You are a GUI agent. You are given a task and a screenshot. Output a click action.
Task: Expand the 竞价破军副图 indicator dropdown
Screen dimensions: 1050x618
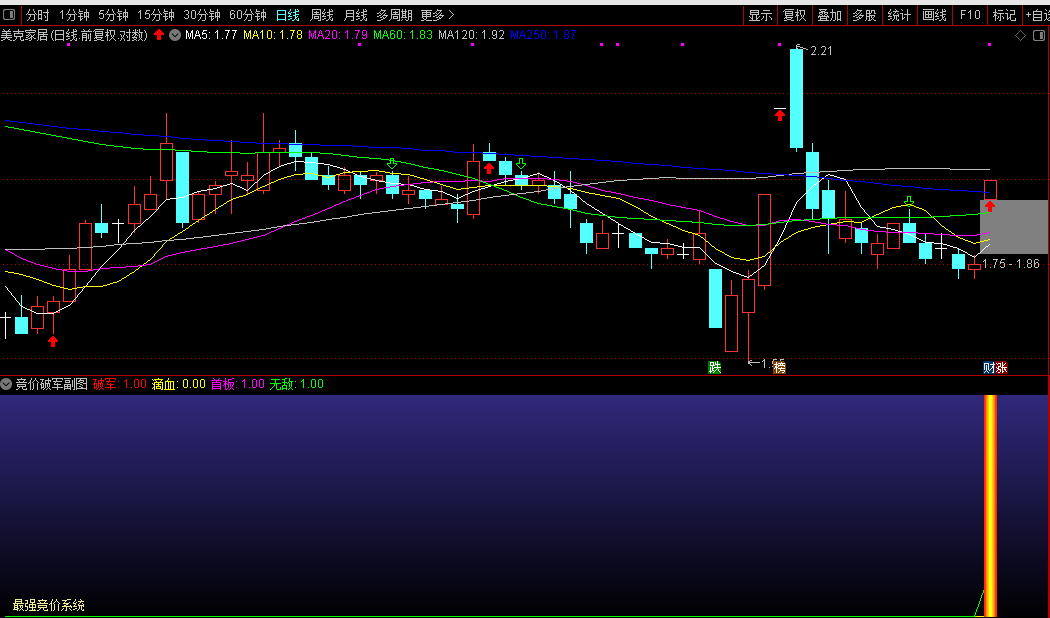pyautogui.click(x=7, y=384)
